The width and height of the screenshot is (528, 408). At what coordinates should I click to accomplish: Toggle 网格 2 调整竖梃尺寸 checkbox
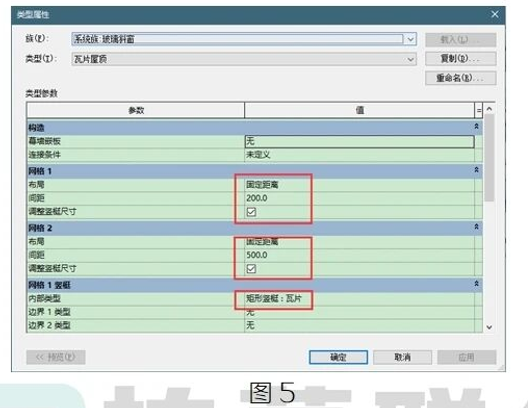[251, 269]
